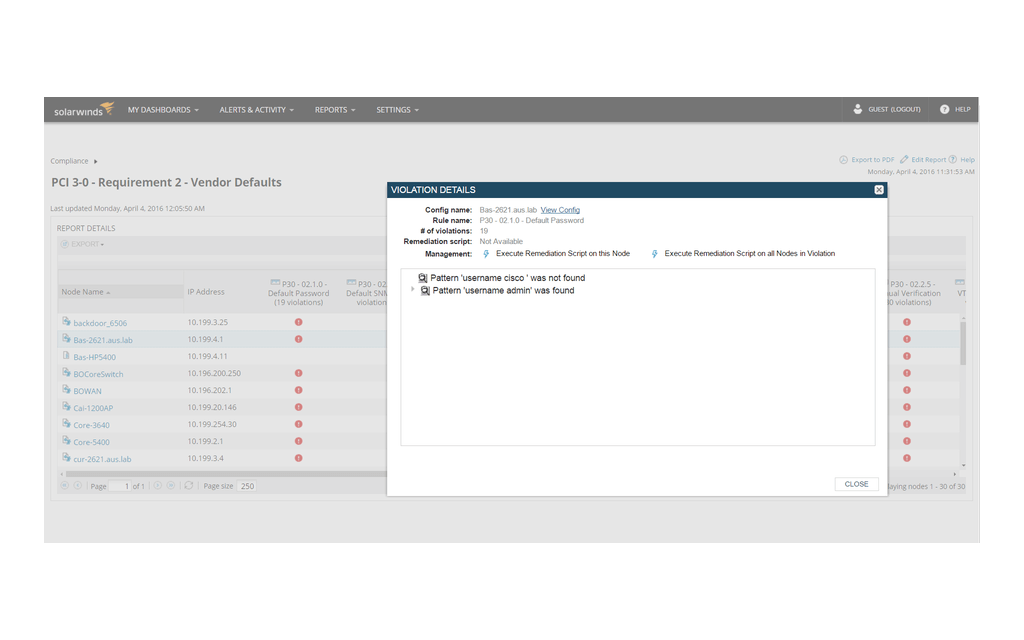Screen dimensions: 1024x640
Task: Open the SETTINGS dropdown menu
Action: point(393,109)
